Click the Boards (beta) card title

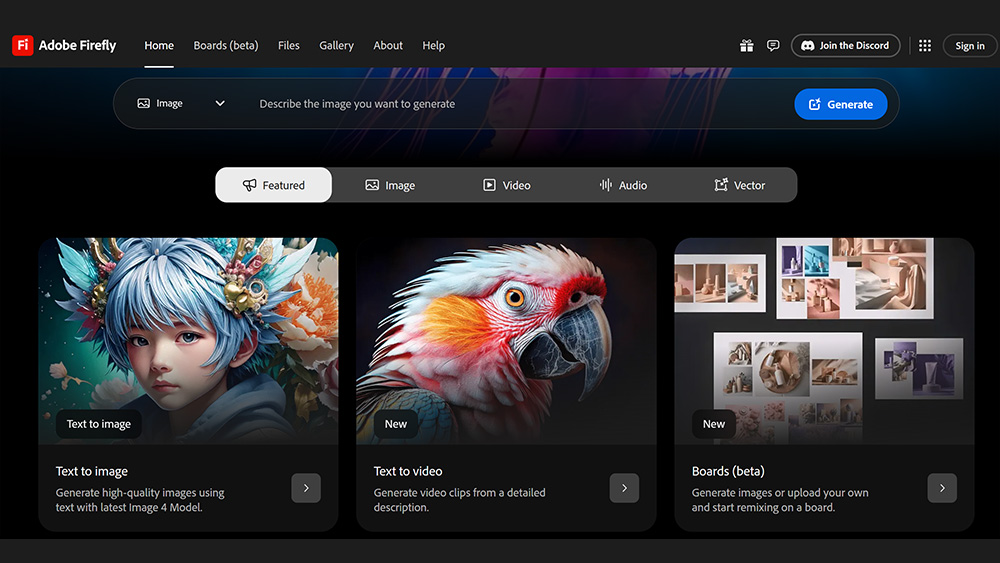[x=728, y=471]
